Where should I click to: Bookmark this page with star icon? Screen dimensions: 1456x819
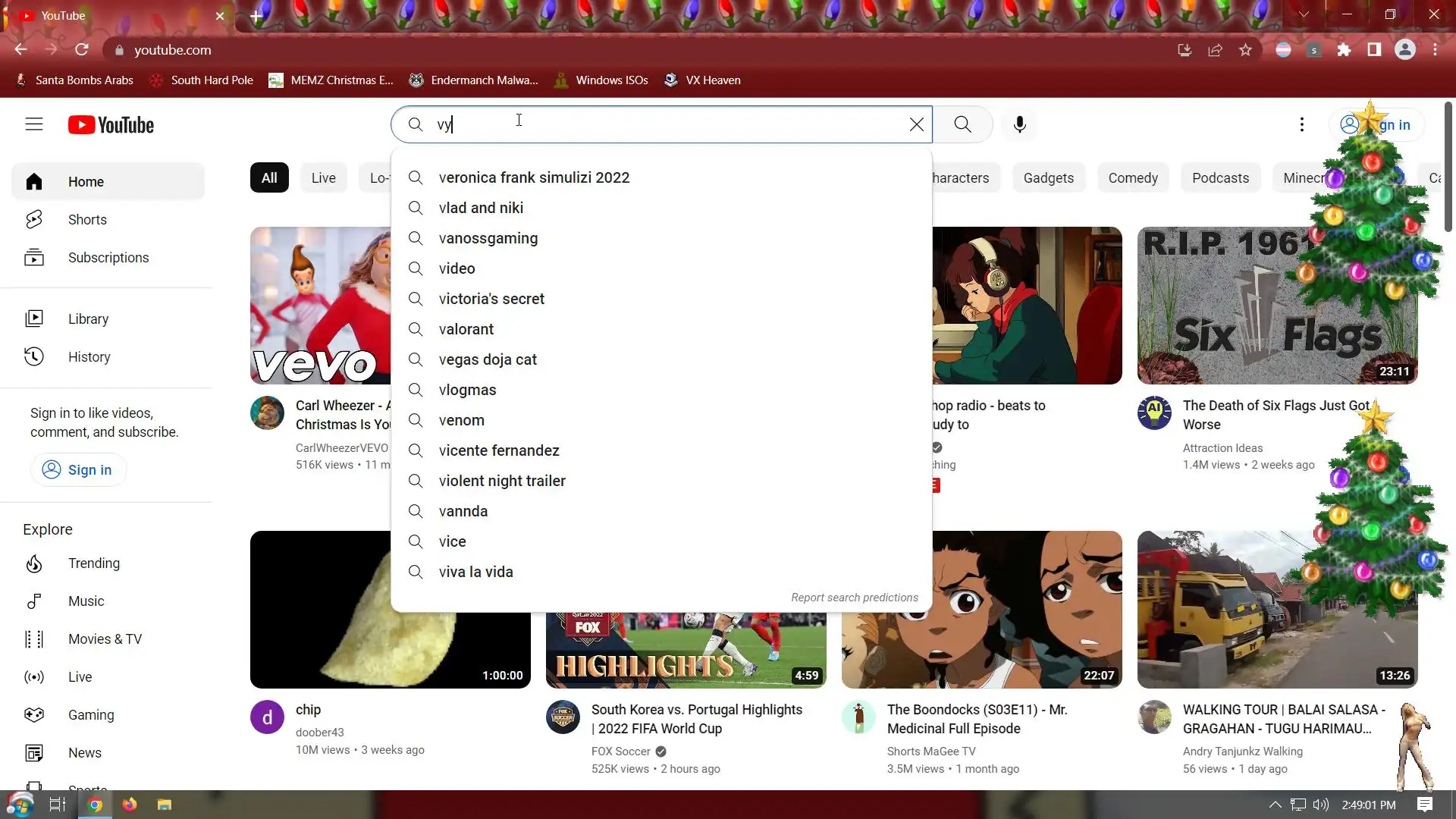click(x=1245, y=50)
